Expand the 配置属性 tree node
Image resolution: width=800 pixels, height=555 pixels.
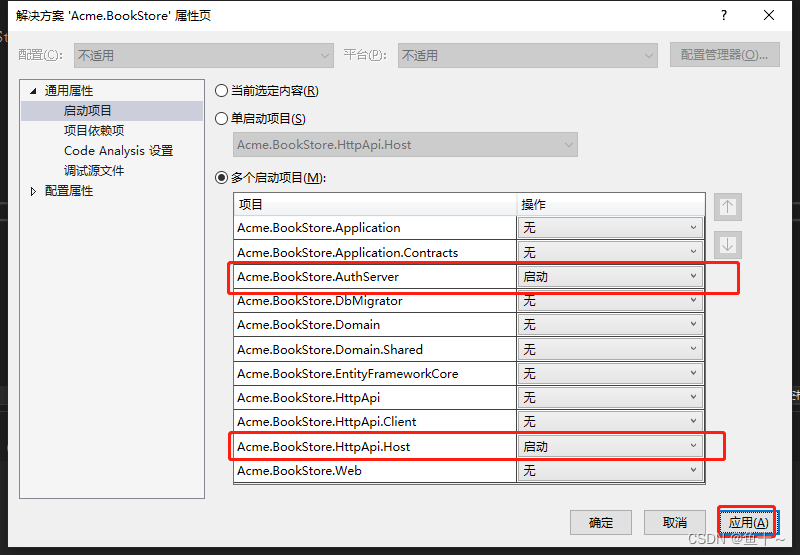point(33,191)
